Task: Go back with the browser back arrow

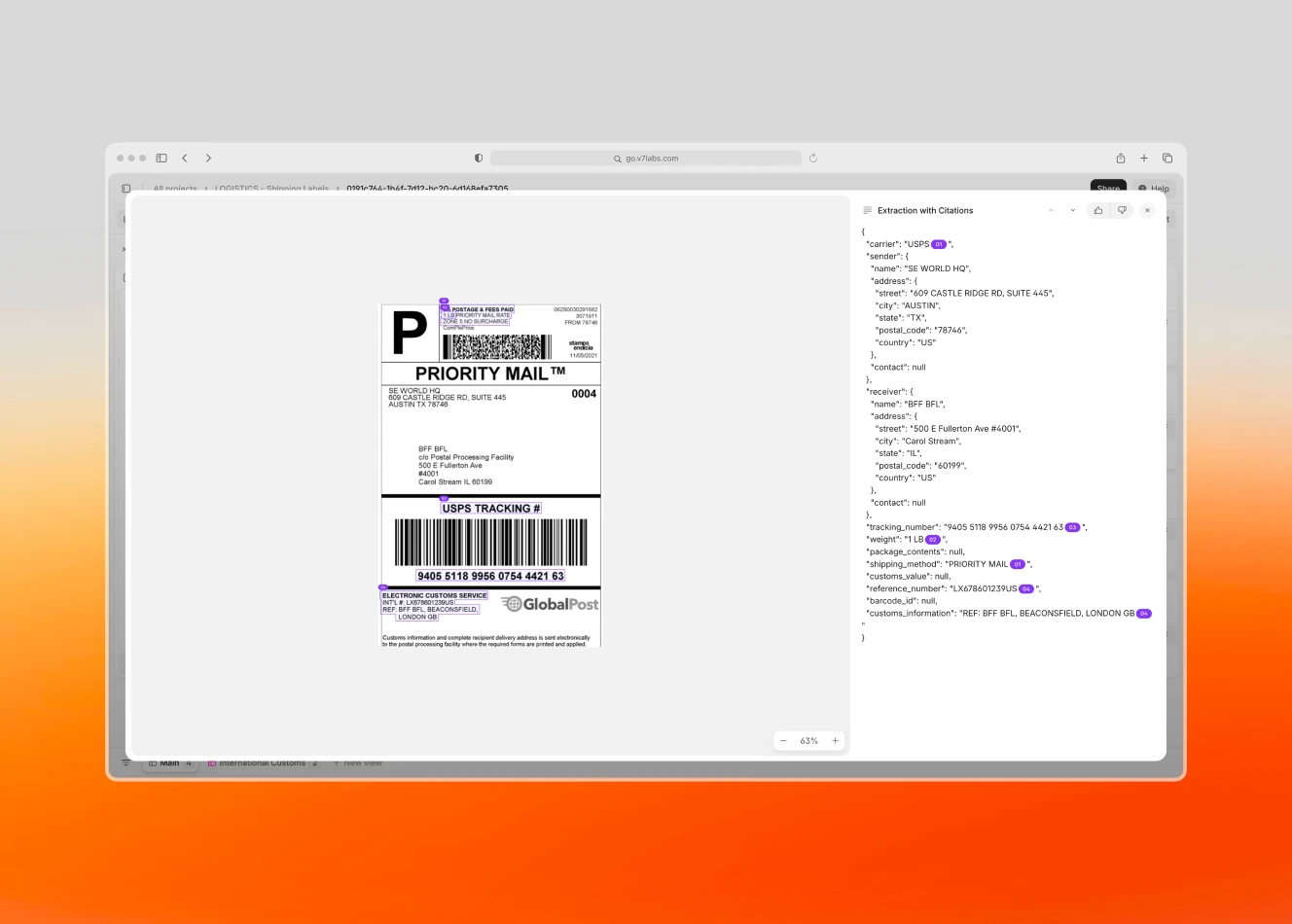Action: (185, 158)
